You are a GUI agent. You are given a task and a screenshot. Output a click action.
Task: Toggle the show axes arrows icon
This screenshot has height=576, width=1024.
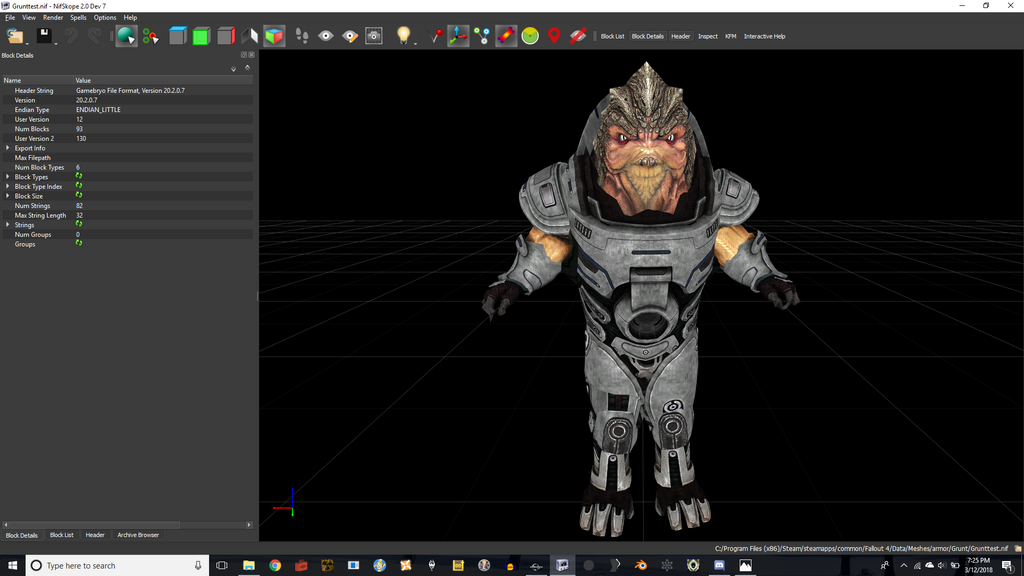coord(458,36)
